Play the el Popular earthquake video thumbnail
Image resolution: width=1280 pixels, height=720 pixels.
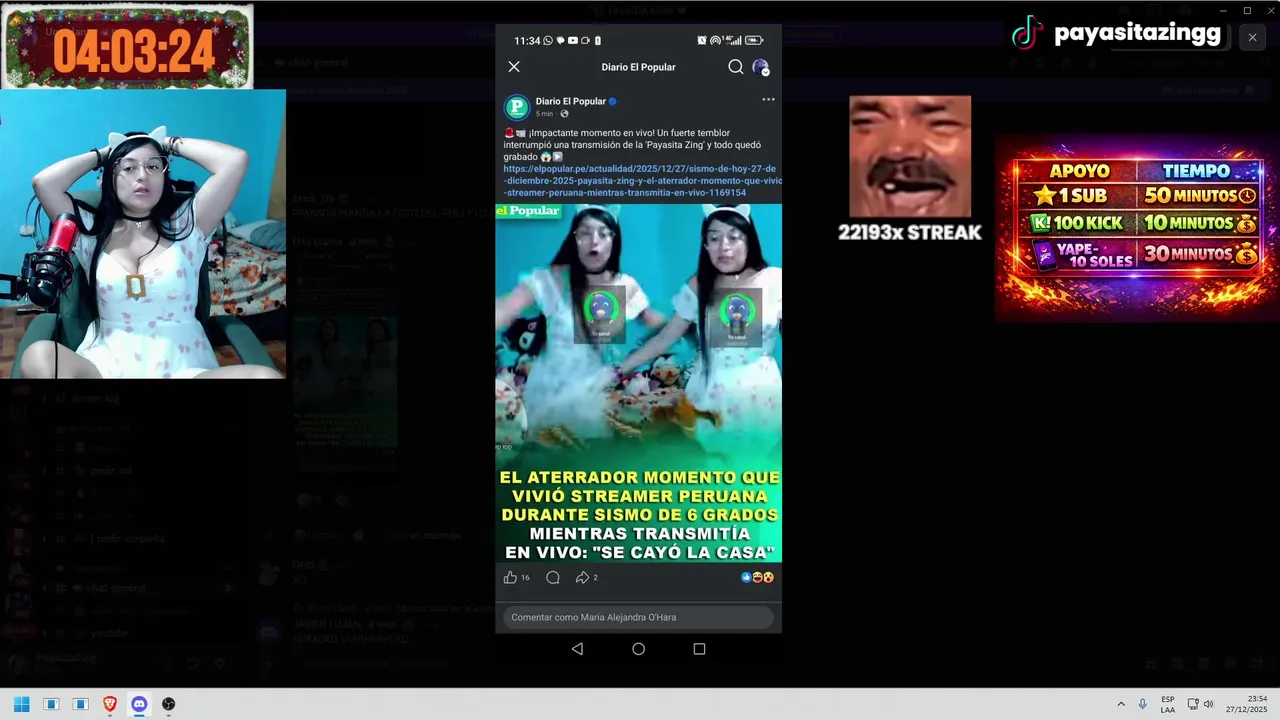[639, 383]
